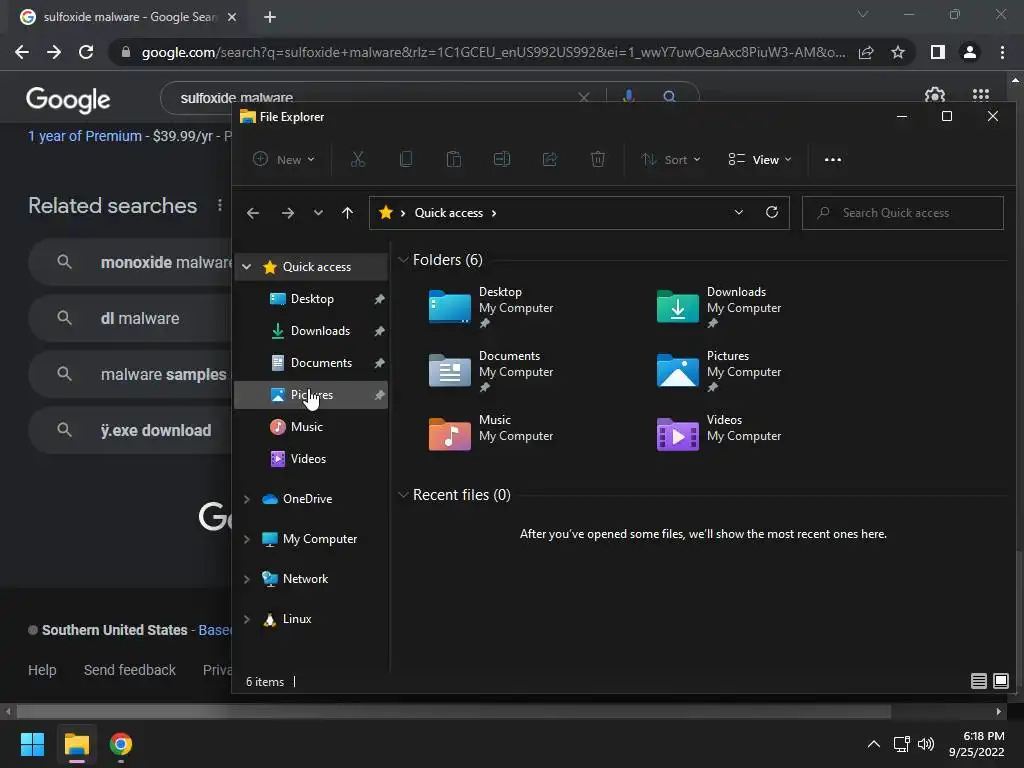Click Chrome reload page button
This screenshot has height=768, width=1024.
(x=86, y=52)
